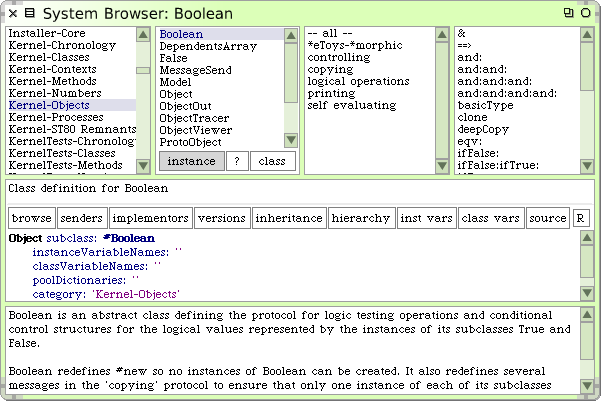601x401 pixels.
Task: Show class comment with the ? button
Action: [237, 161]
